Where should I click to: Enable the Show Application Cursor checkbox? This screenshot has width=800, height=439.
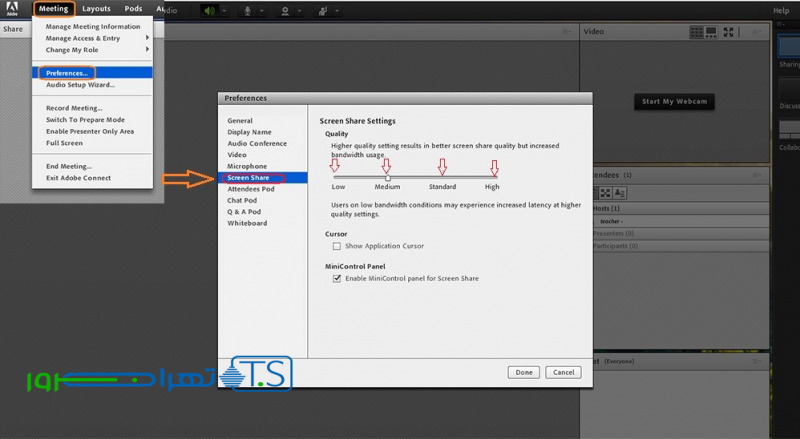pos(337,245)
